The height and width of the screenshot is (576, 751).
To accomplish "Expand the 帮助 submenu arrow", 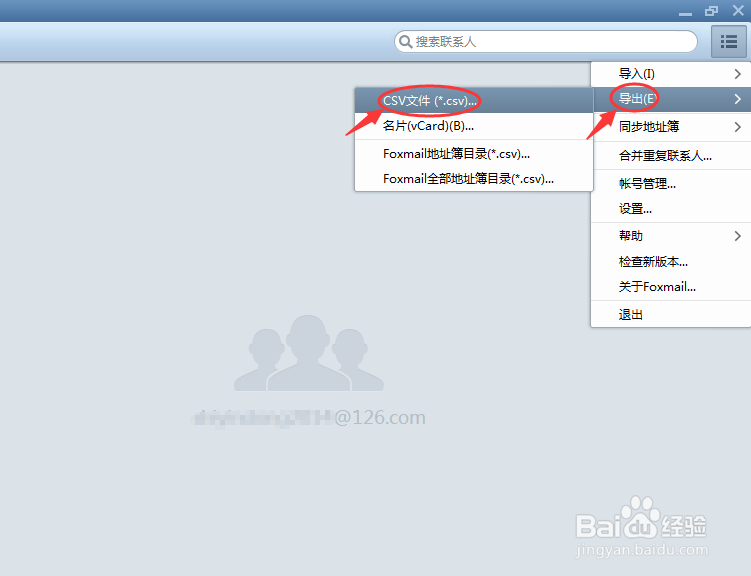I will pos(738,236).
